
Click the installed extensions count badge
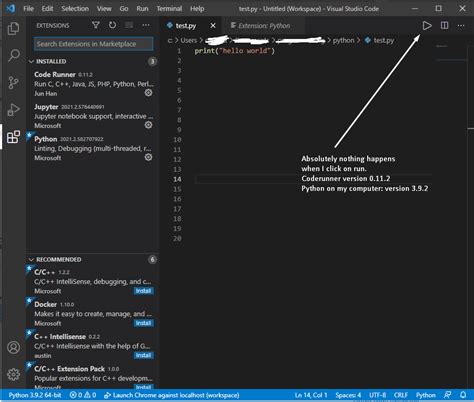(x=152, y=61)
